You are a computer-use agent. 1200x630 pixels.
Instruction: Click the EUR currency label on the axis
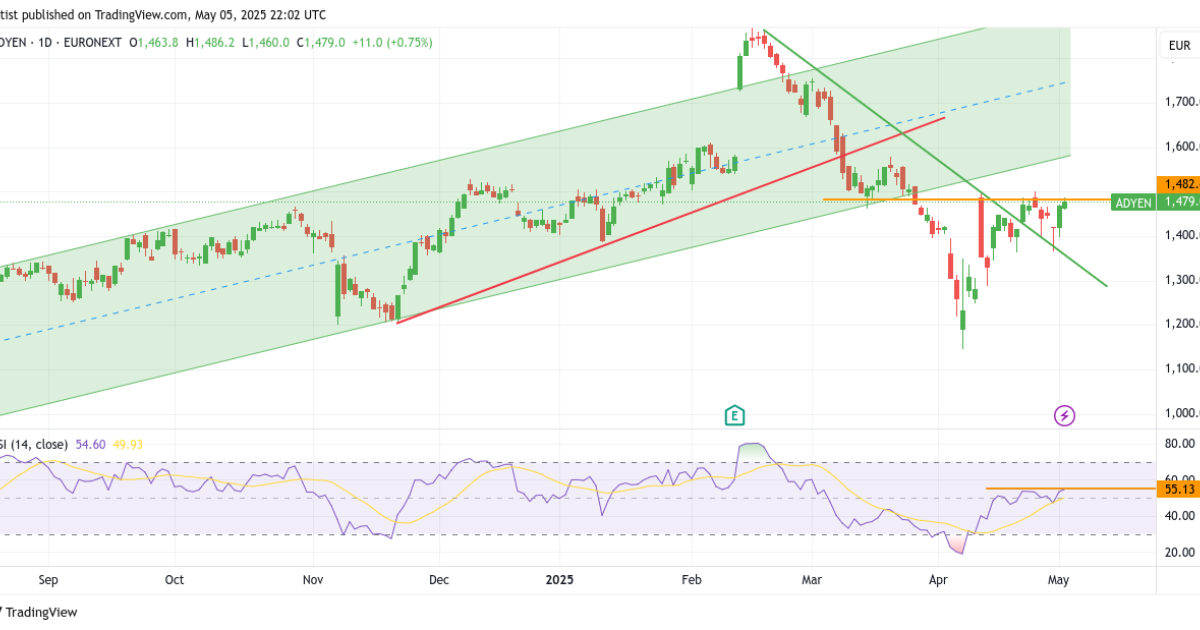(x=1178, y=45)
